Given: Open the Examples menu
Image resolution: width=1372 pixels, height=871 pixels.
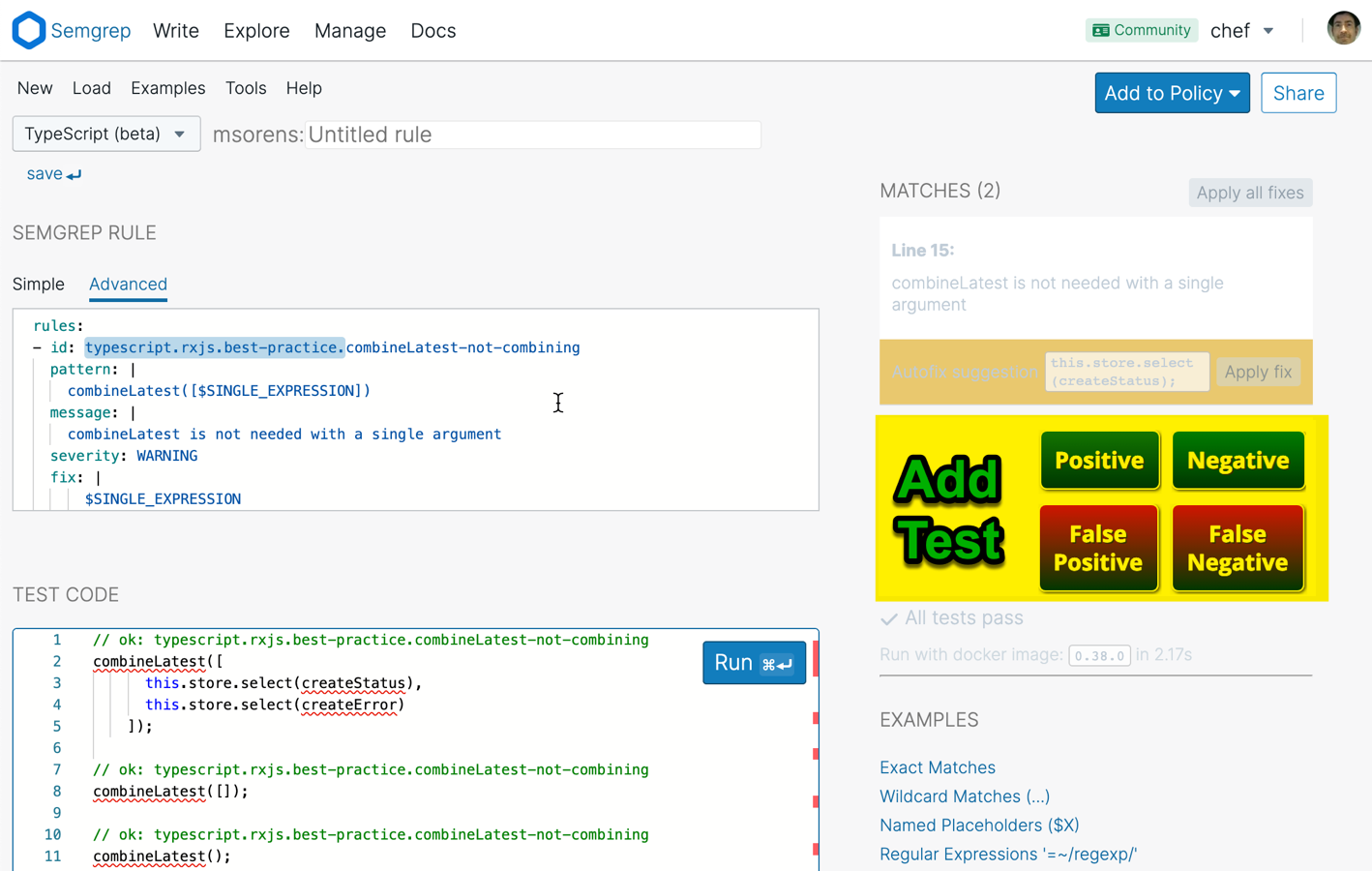Looking at the screenshot, I should click(167, 88).
